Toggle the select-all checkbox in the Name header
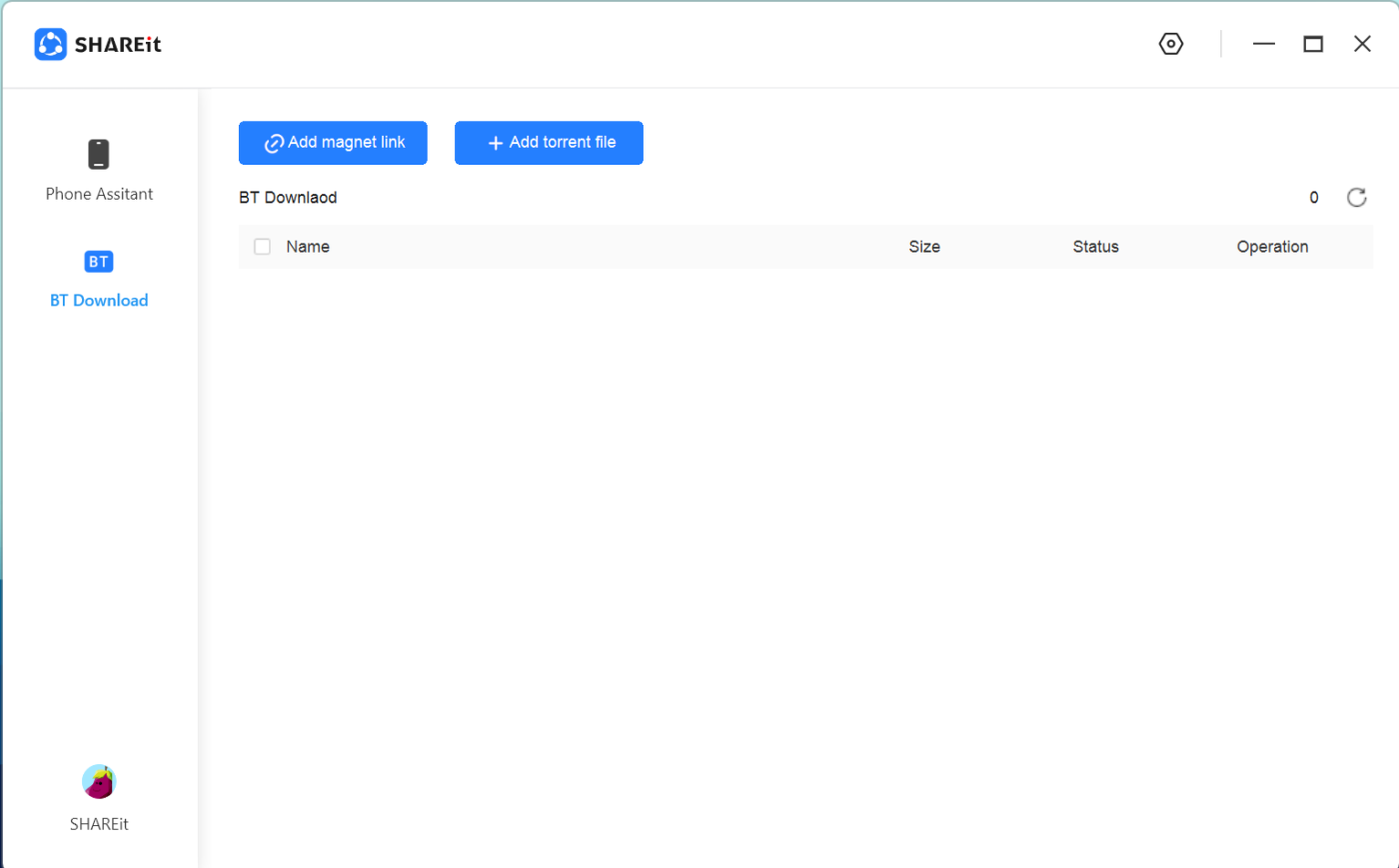 262,246
